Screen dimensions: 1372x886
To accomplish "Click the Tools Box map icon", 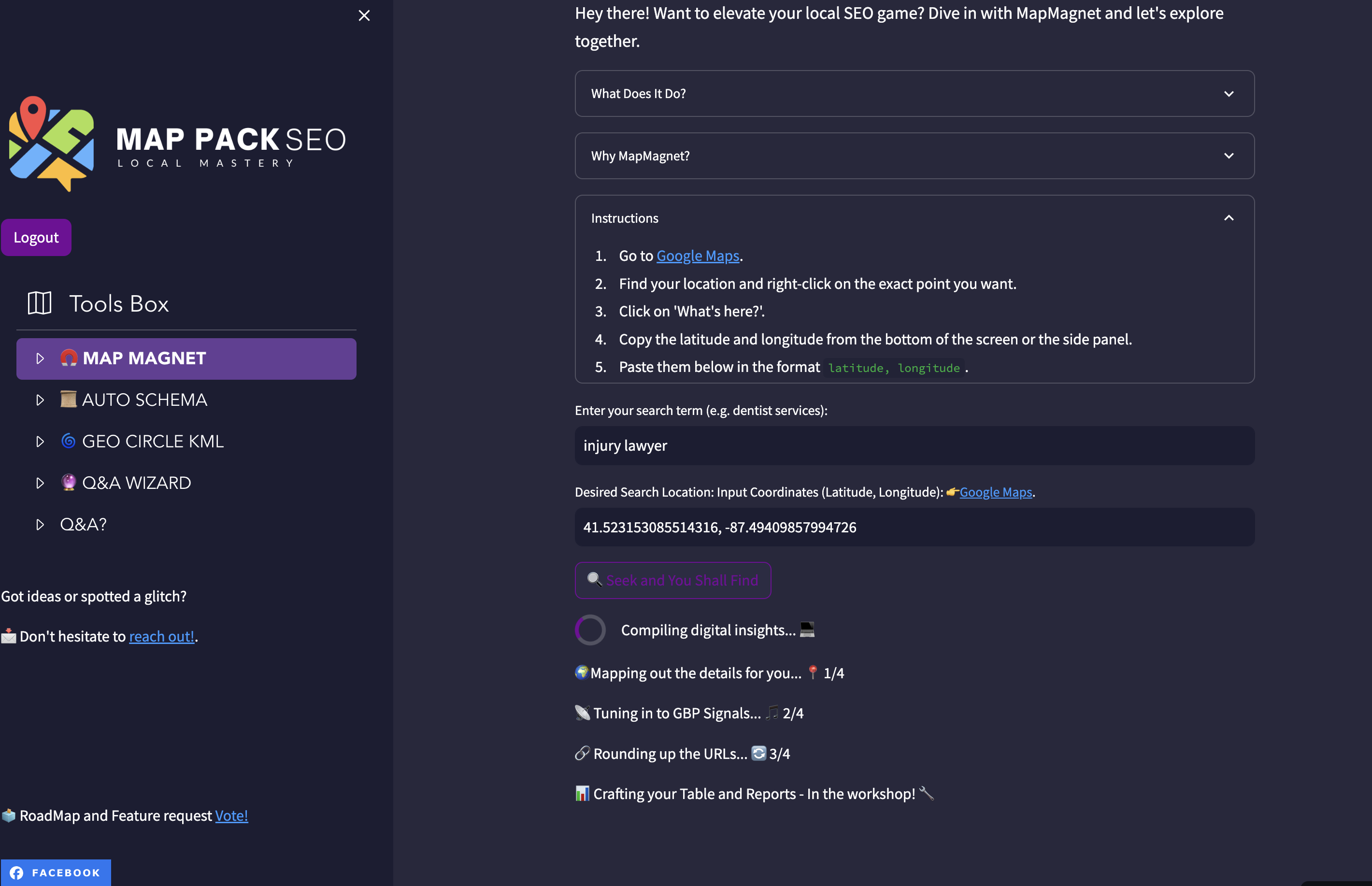I will tap(40, 303).
